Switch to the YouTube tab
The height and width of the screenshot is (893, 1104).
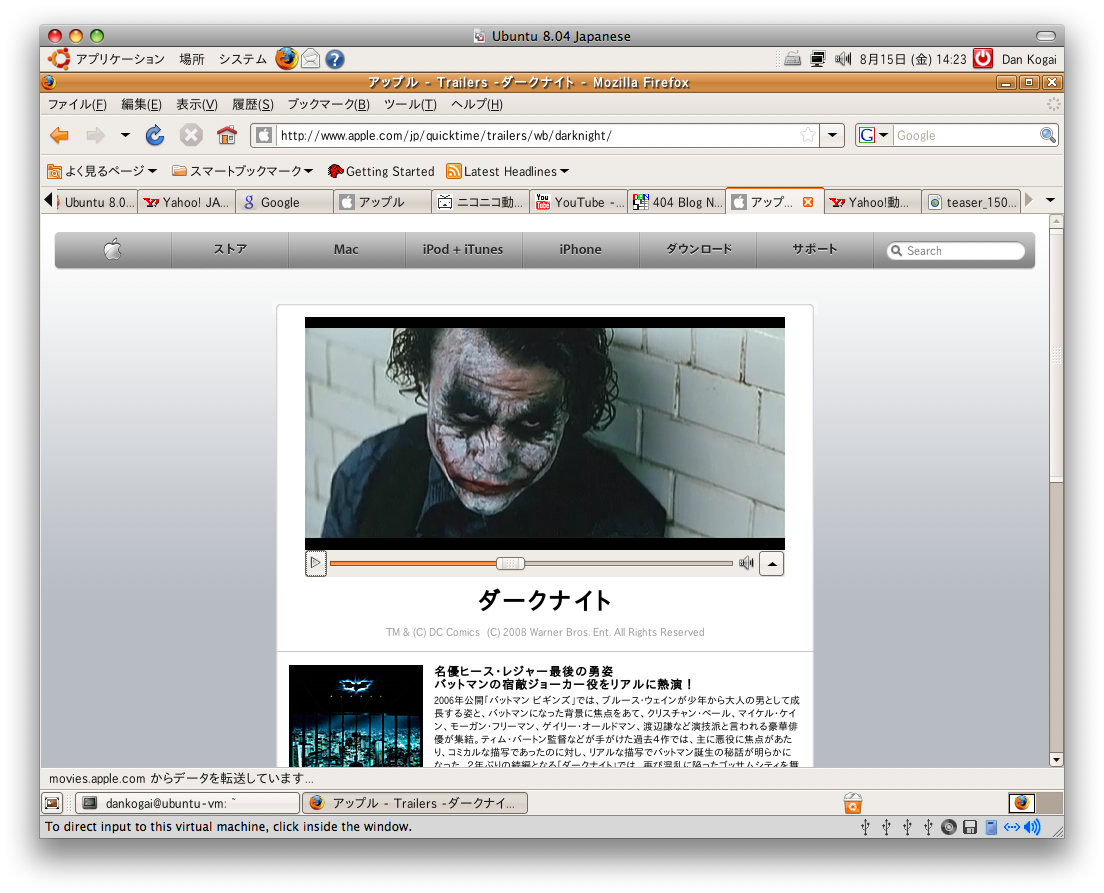(x=578, y=202)
